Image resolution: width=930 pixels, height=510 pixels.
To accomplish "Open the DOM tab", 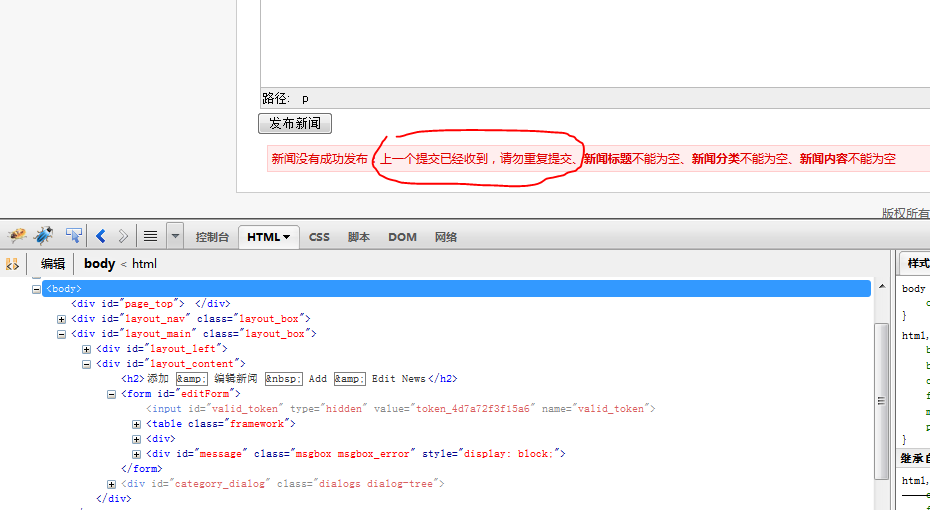I will pyautogui.click(x=402, y=237).
